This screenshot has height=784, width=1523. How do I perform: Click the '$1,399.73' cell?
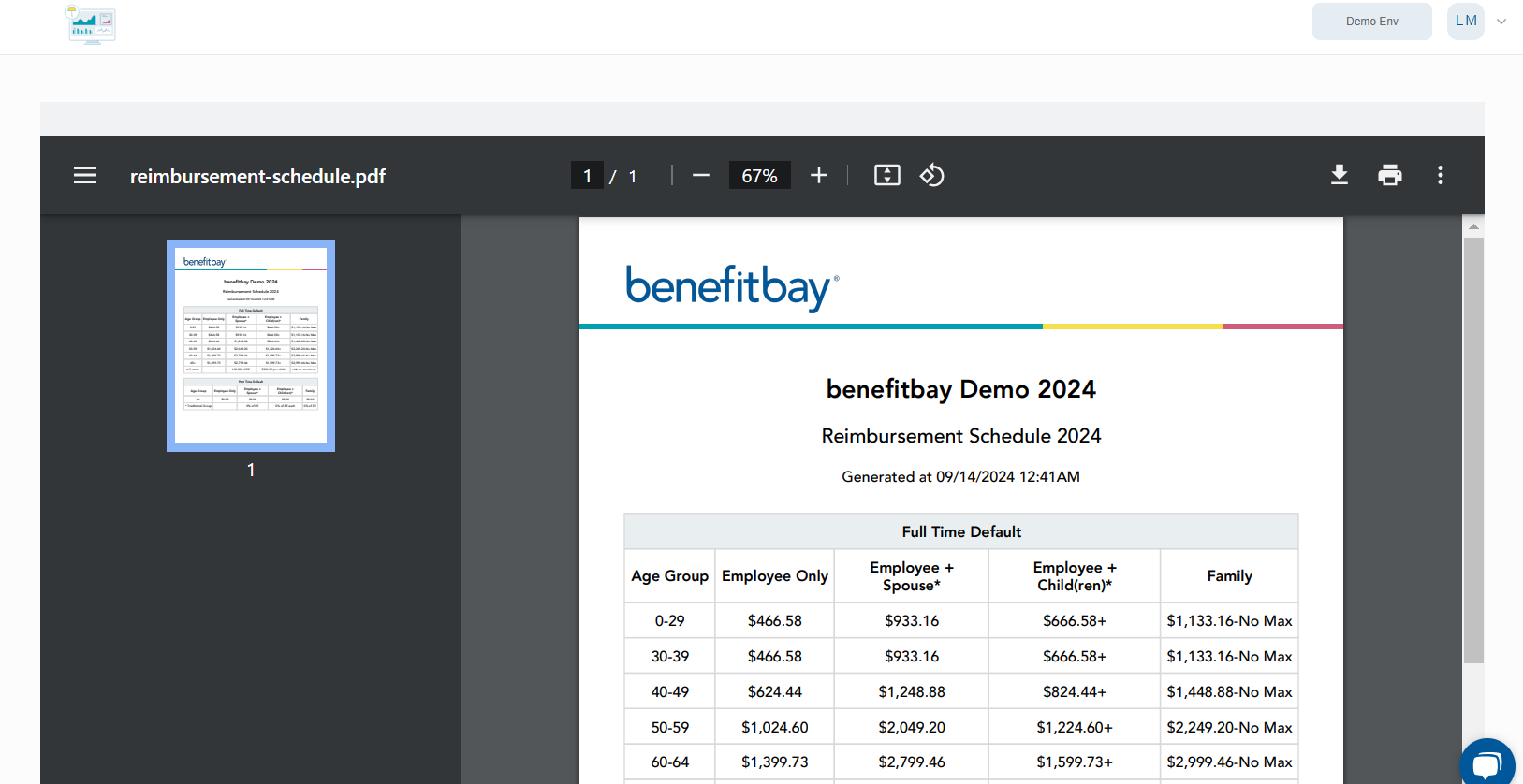pyautogui.click(x=774, y=762)
